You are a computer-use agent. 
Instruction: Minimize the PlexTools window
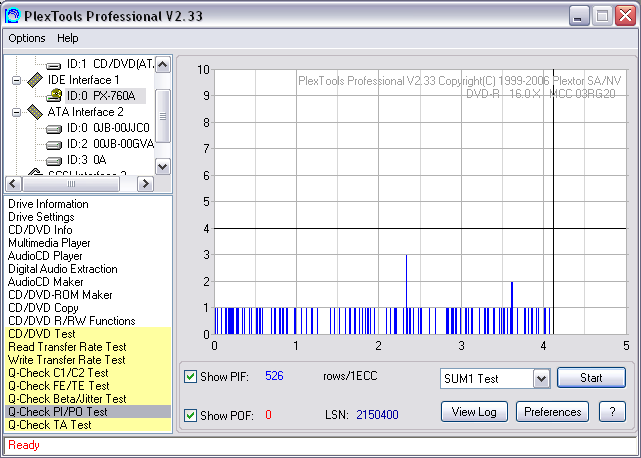578,16
